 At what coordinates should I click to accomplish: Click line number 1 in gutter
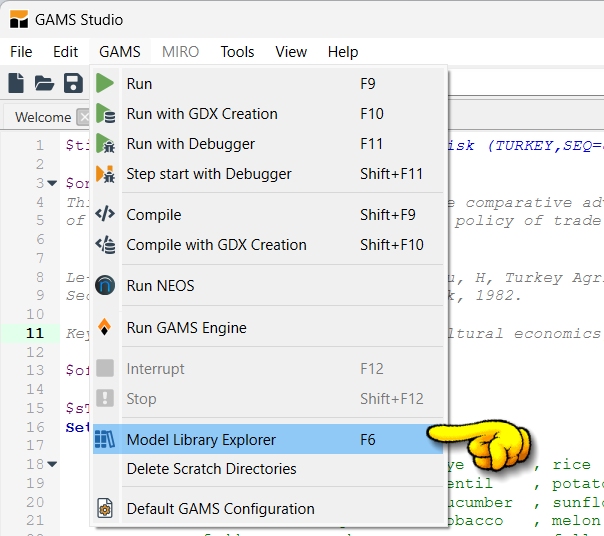click(x=40, y=145)
